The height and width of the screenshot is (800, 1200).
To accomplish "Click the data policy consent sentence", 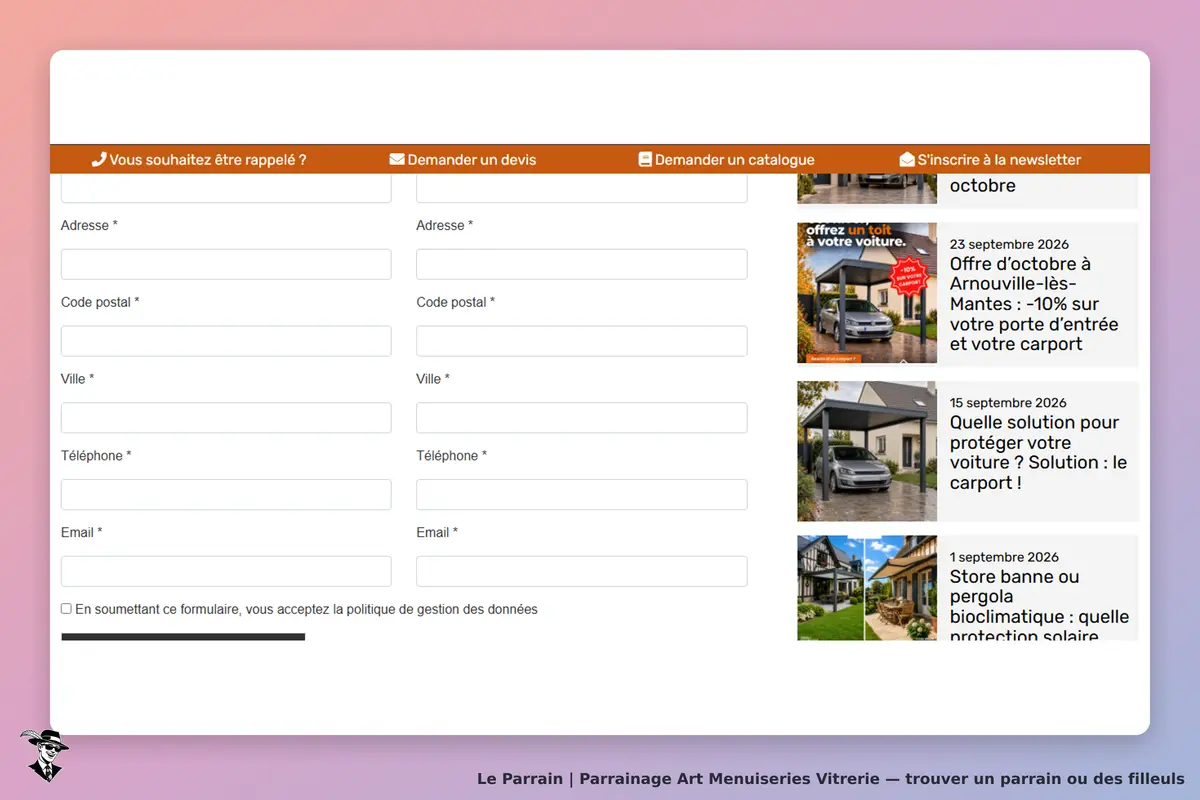I will point(306,609).
